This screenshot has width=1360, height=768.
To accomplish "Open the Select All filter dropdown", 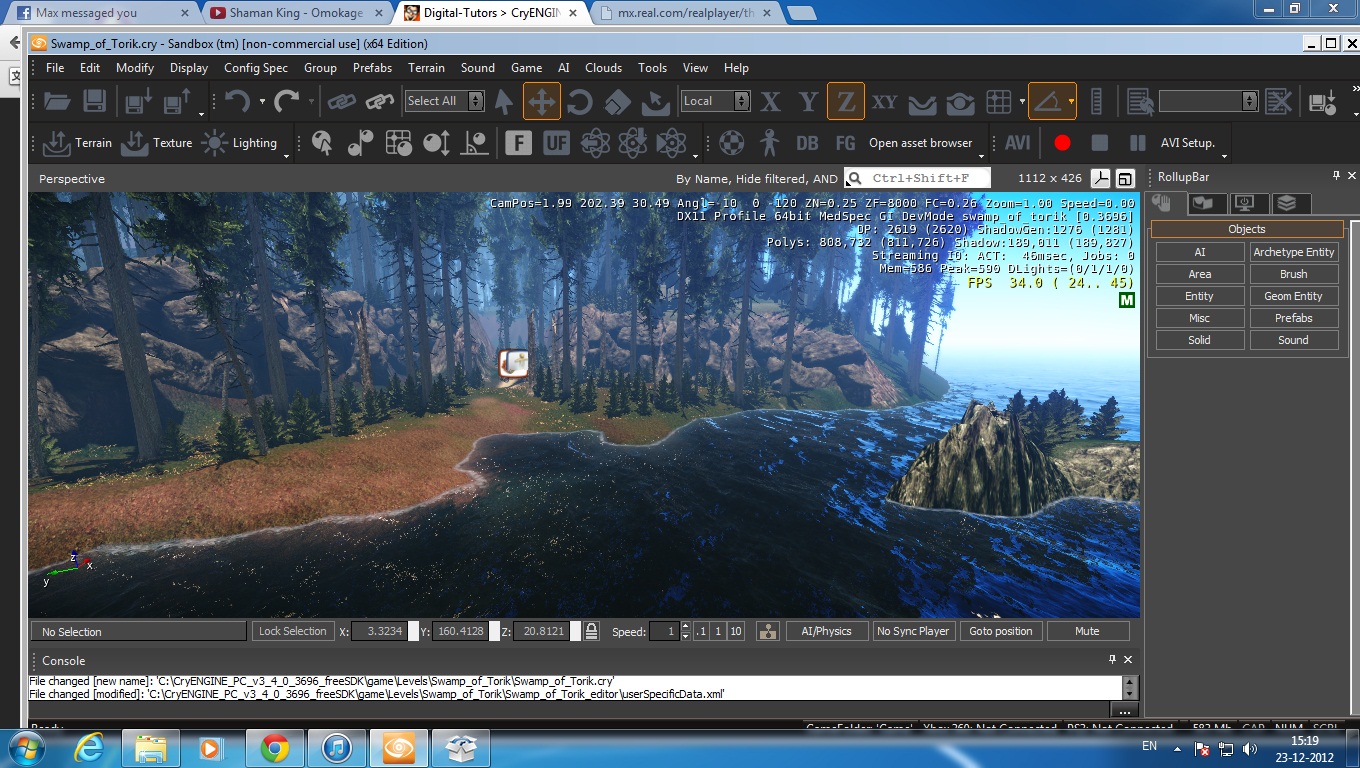I will pyautogui.click(x=476, y=101).
